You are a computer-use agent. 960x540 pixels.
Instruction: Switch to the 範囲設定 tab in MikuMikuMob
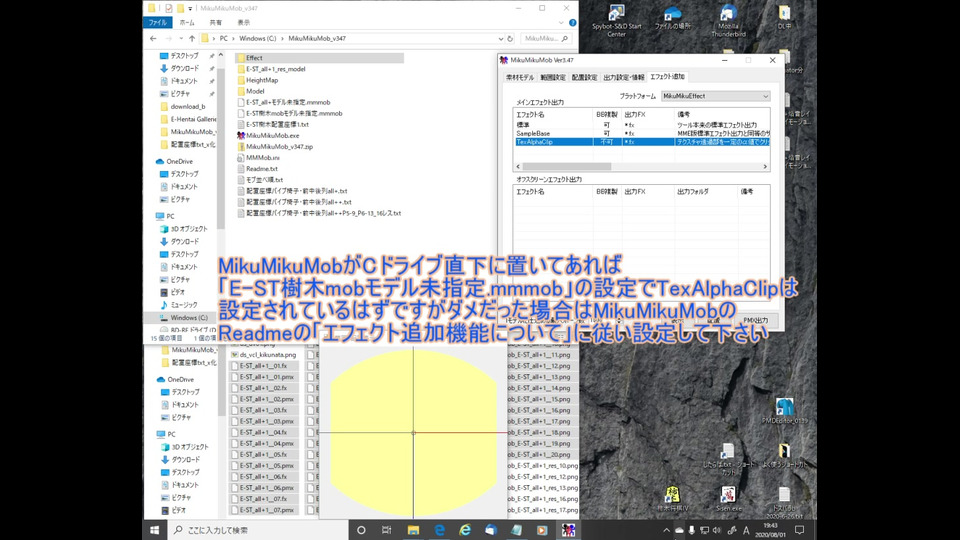[553, 78]
